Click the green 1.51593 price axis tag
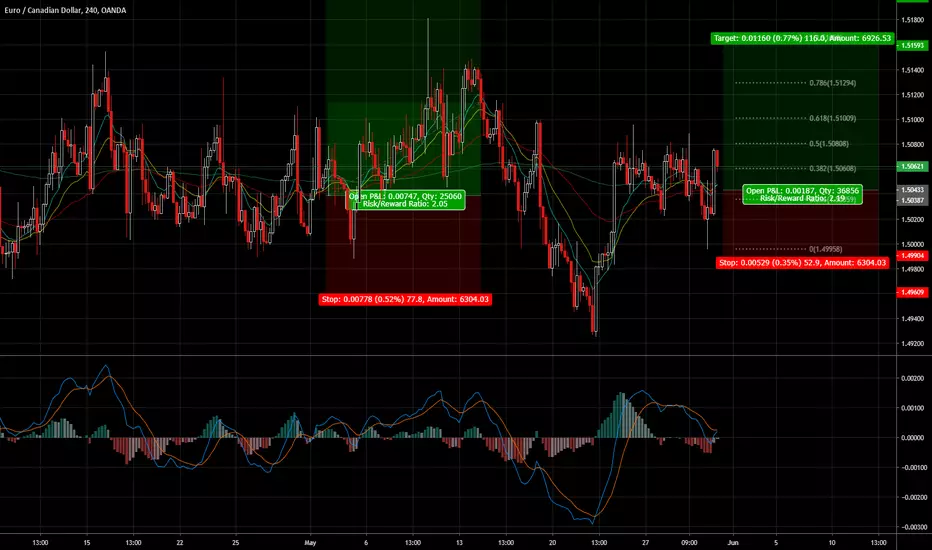 click(912, 45)
